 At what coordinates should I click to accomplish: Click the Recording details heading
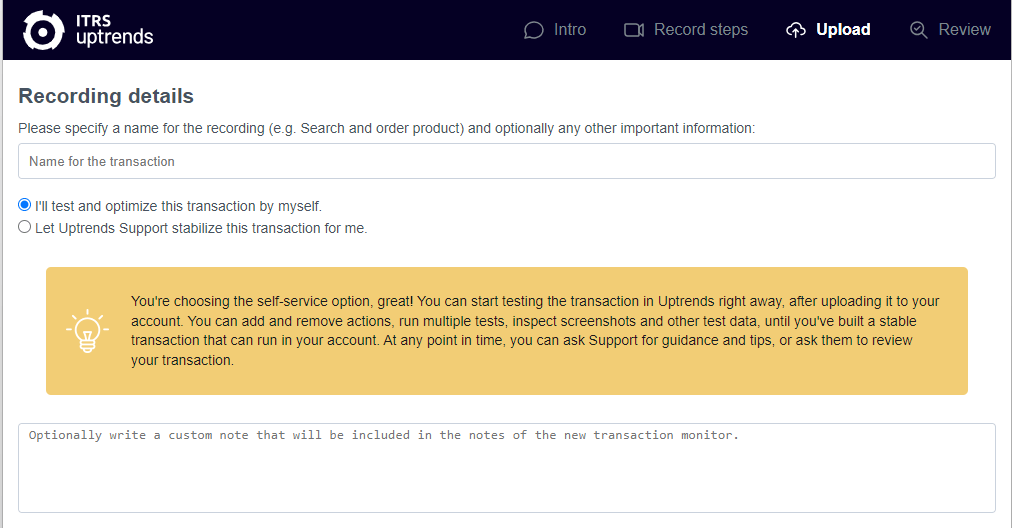pyautogui.click(x=106, y=96)
